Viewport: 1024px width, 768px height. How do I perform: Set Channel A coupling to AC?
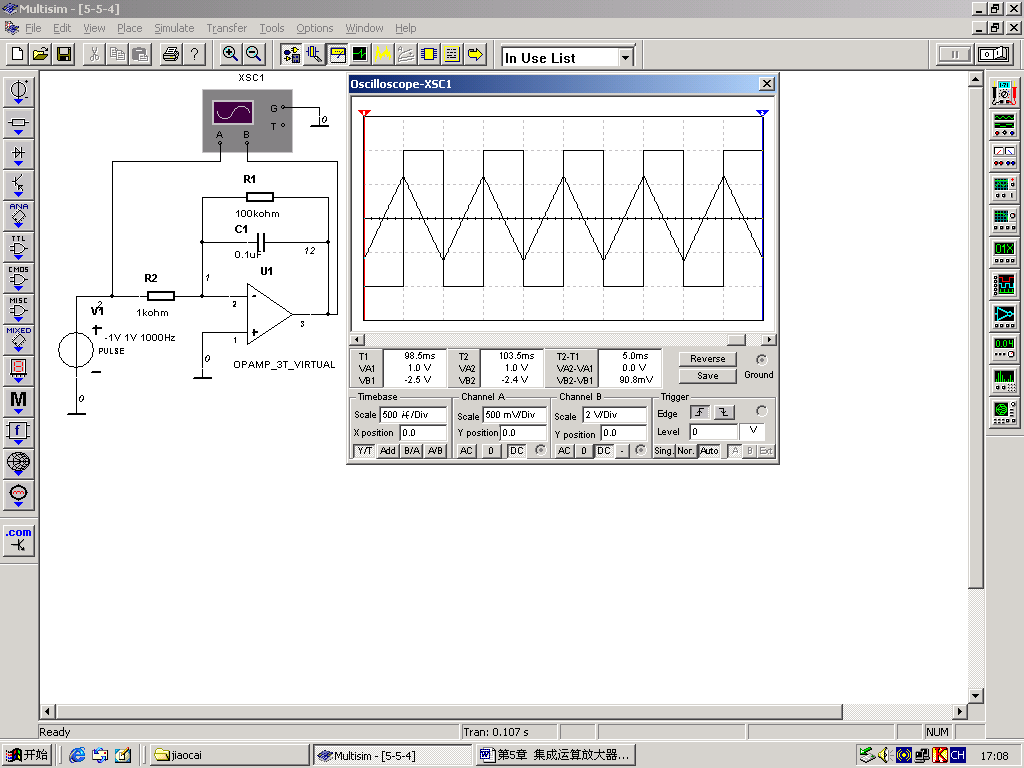point(466,451)
